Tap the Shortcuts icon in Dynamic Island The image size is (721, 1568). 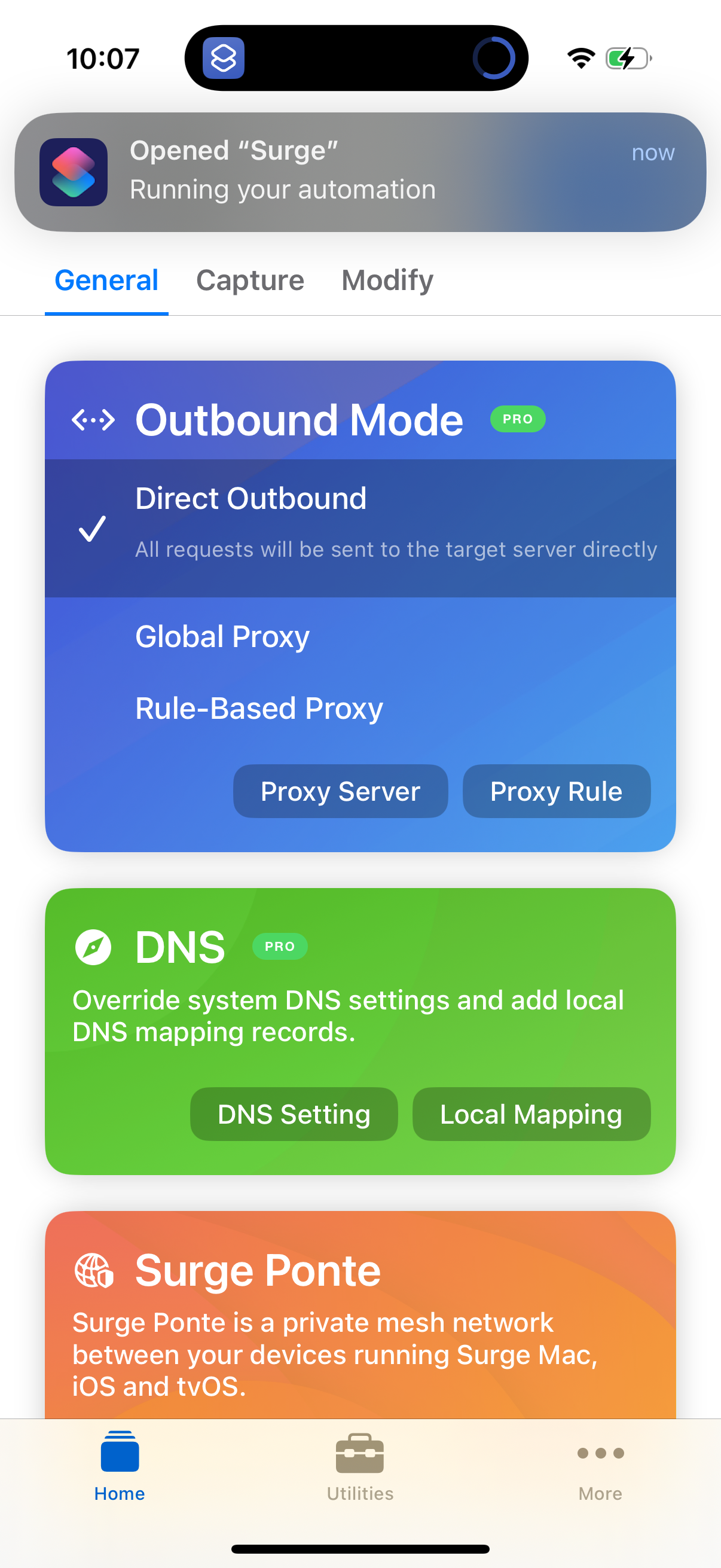point(224,59)
